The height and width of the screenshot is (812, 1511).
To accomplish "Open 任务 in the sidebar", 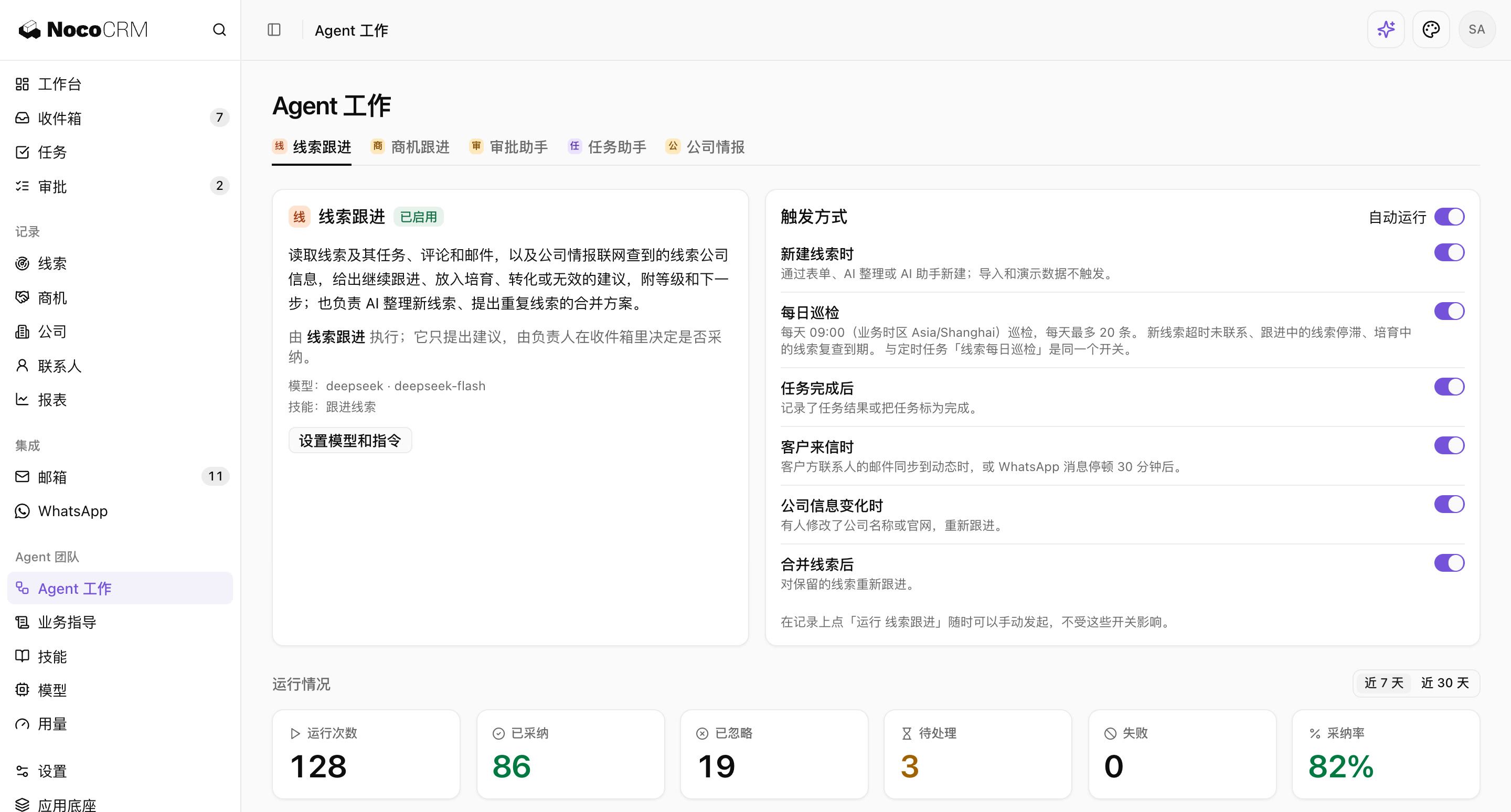I will tap(120, 153).
